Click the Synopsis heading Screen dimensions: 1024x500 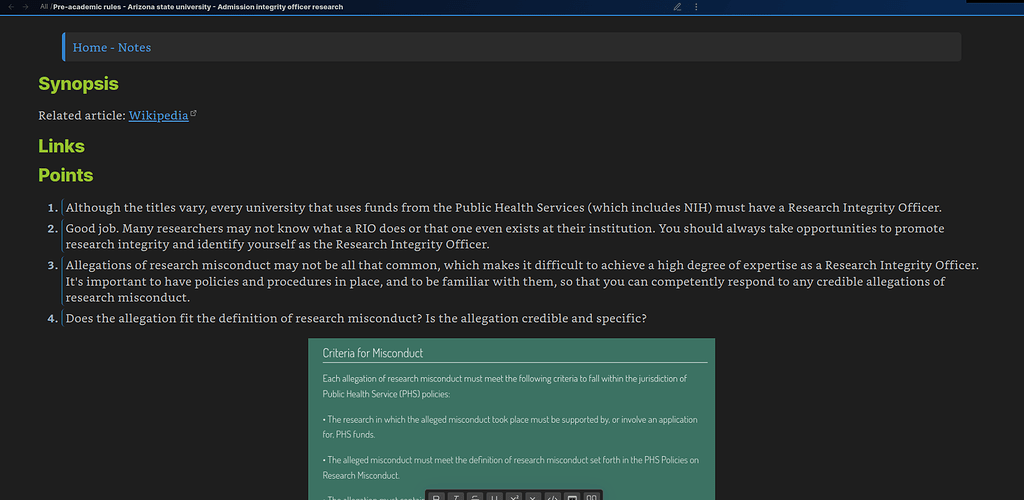click(78, 84)
